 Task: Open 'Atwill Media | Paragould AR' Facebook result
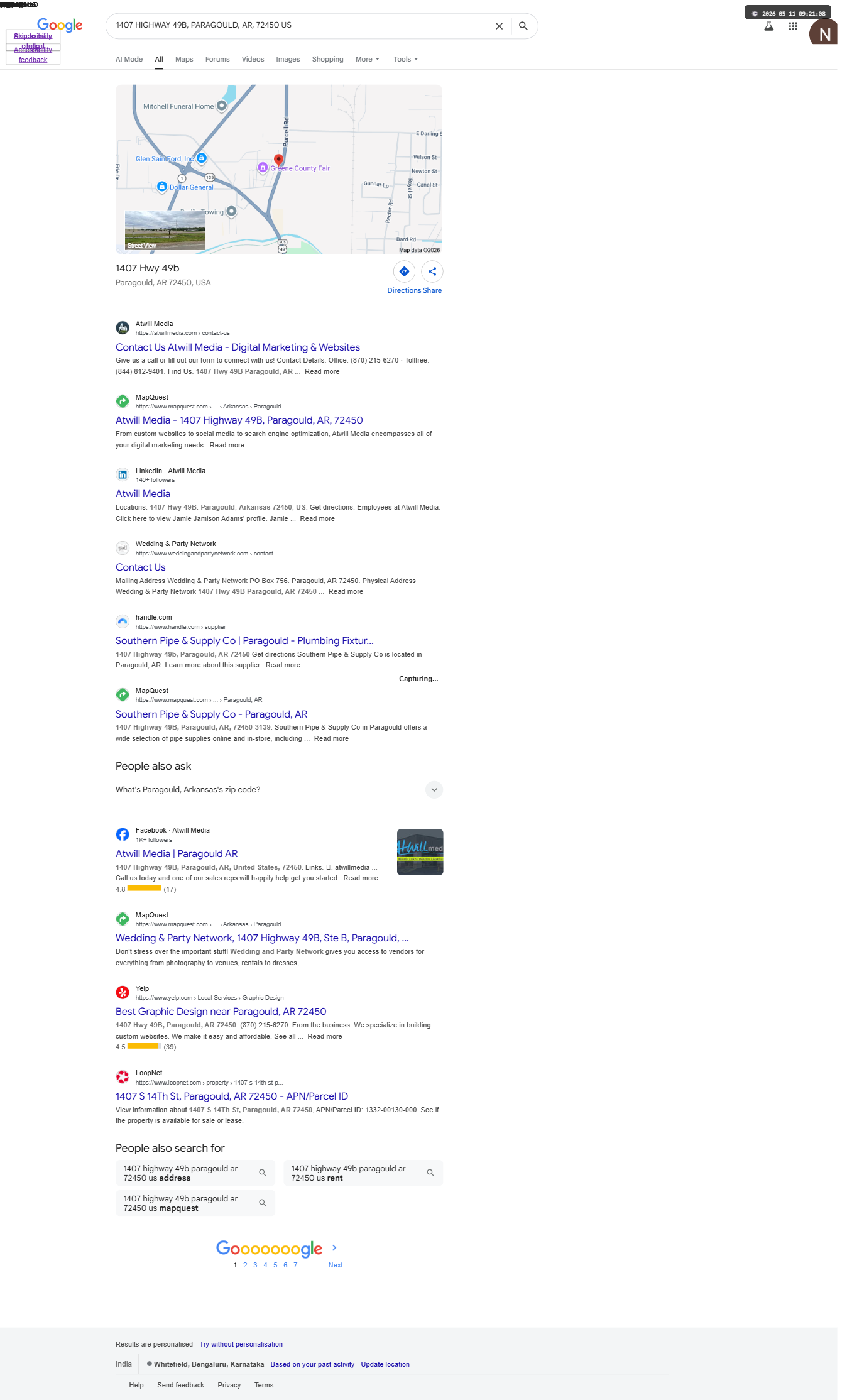pos(177,854)
